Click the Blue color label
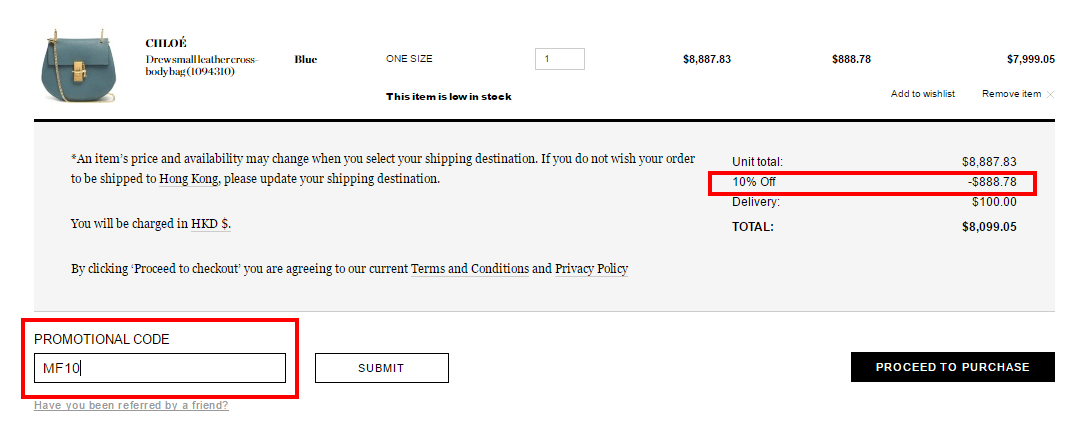Viewport: 1077px width, 441px height. [x=306, y=60]
